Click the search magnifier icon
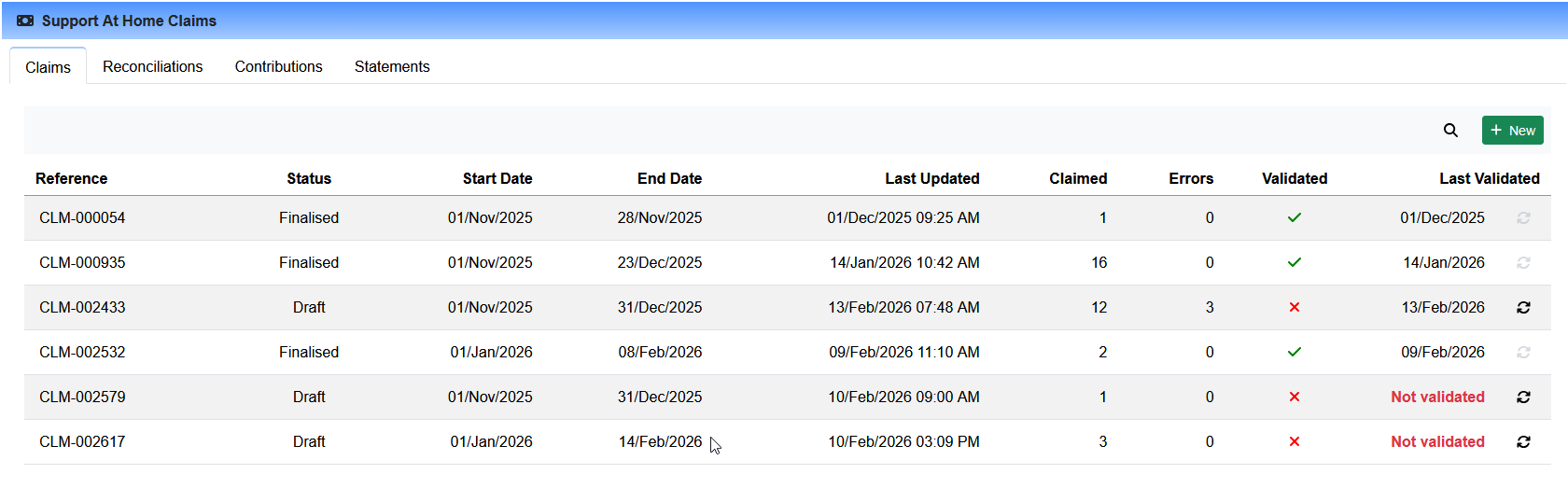The height and width of the screenshot is (488, 1568). [x=1450, y=131]
